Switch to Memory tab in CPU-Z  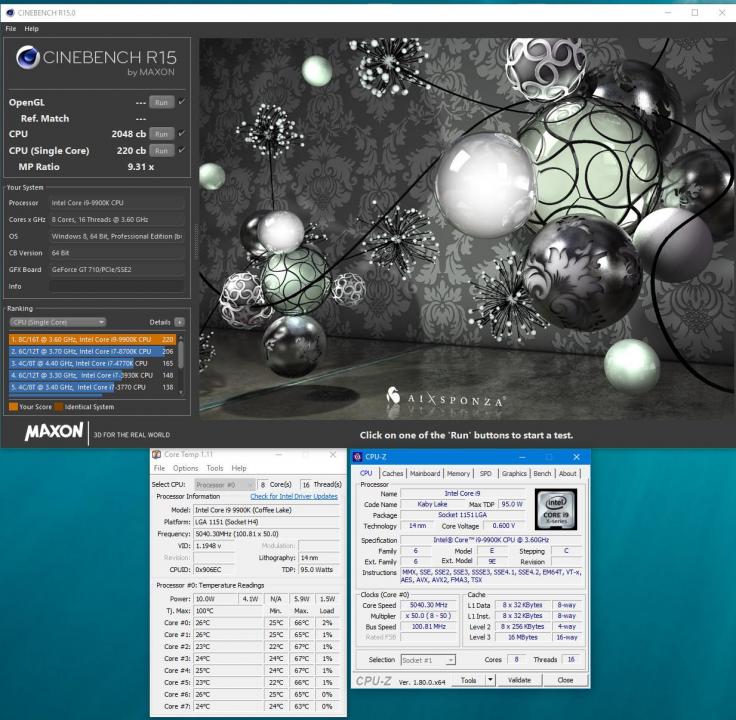[x=458, y=474]
